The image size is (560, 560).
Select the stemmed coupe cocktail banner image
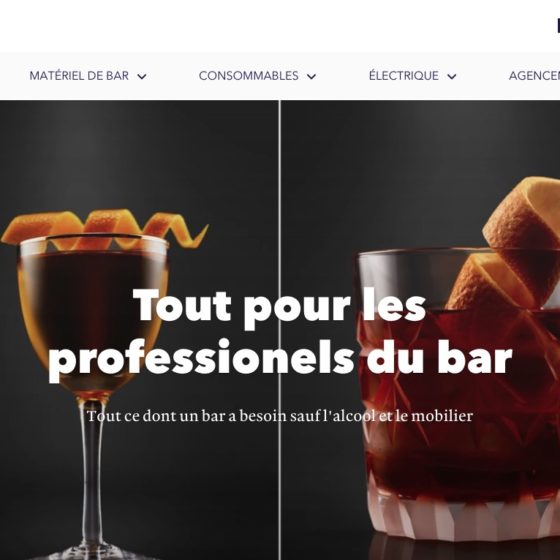tap(139, 330)
